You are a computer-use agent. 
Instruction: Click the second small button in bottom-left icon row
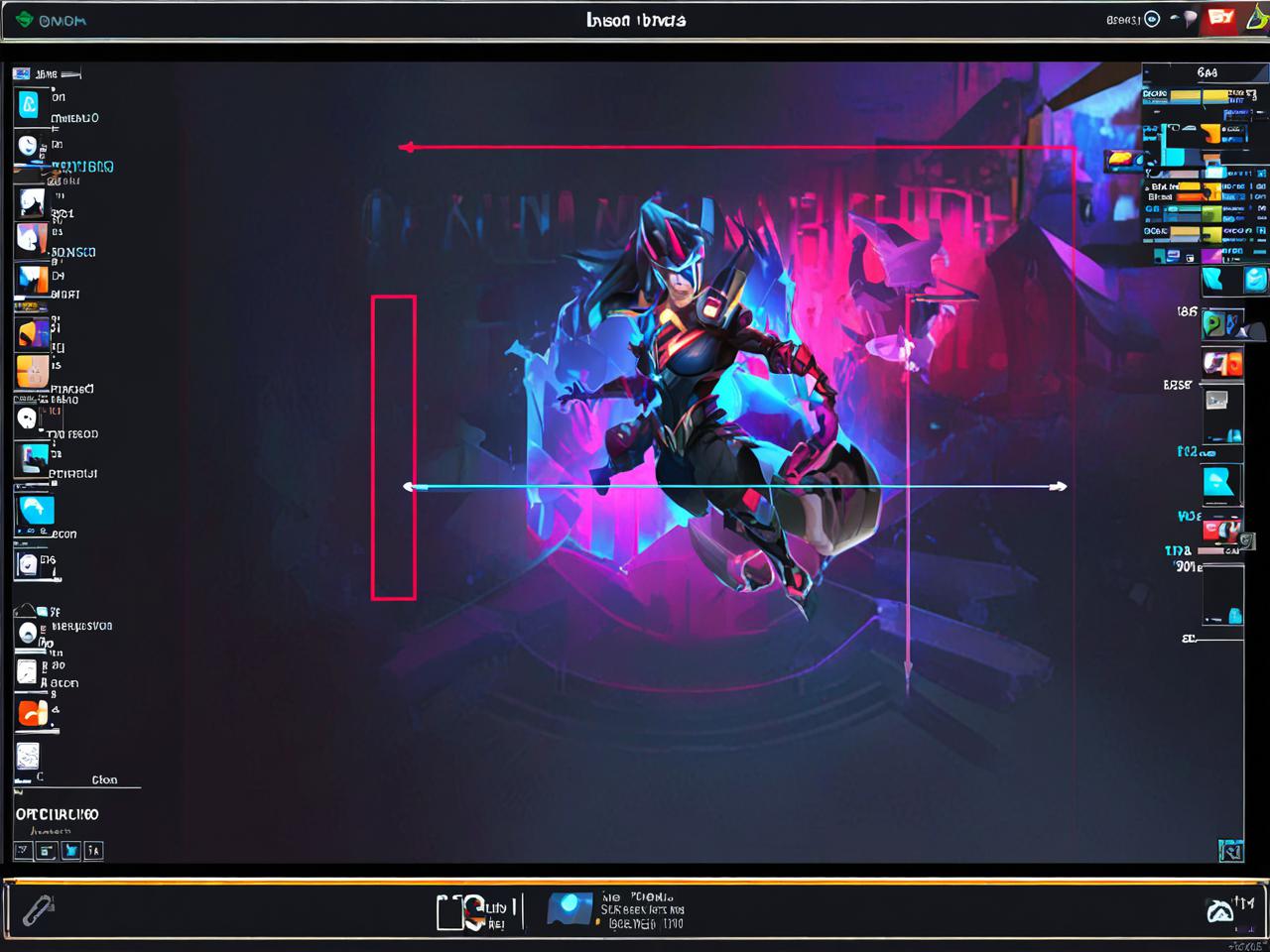(x=46, y=850)
